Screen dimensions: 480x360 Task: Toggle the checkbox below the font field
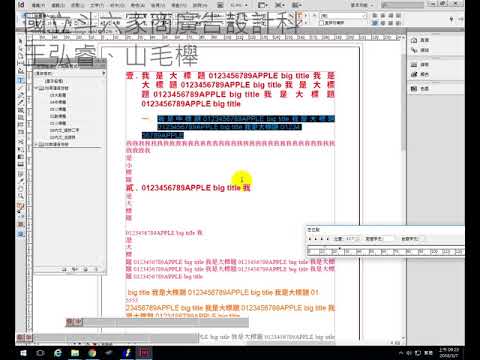(321, 23)
